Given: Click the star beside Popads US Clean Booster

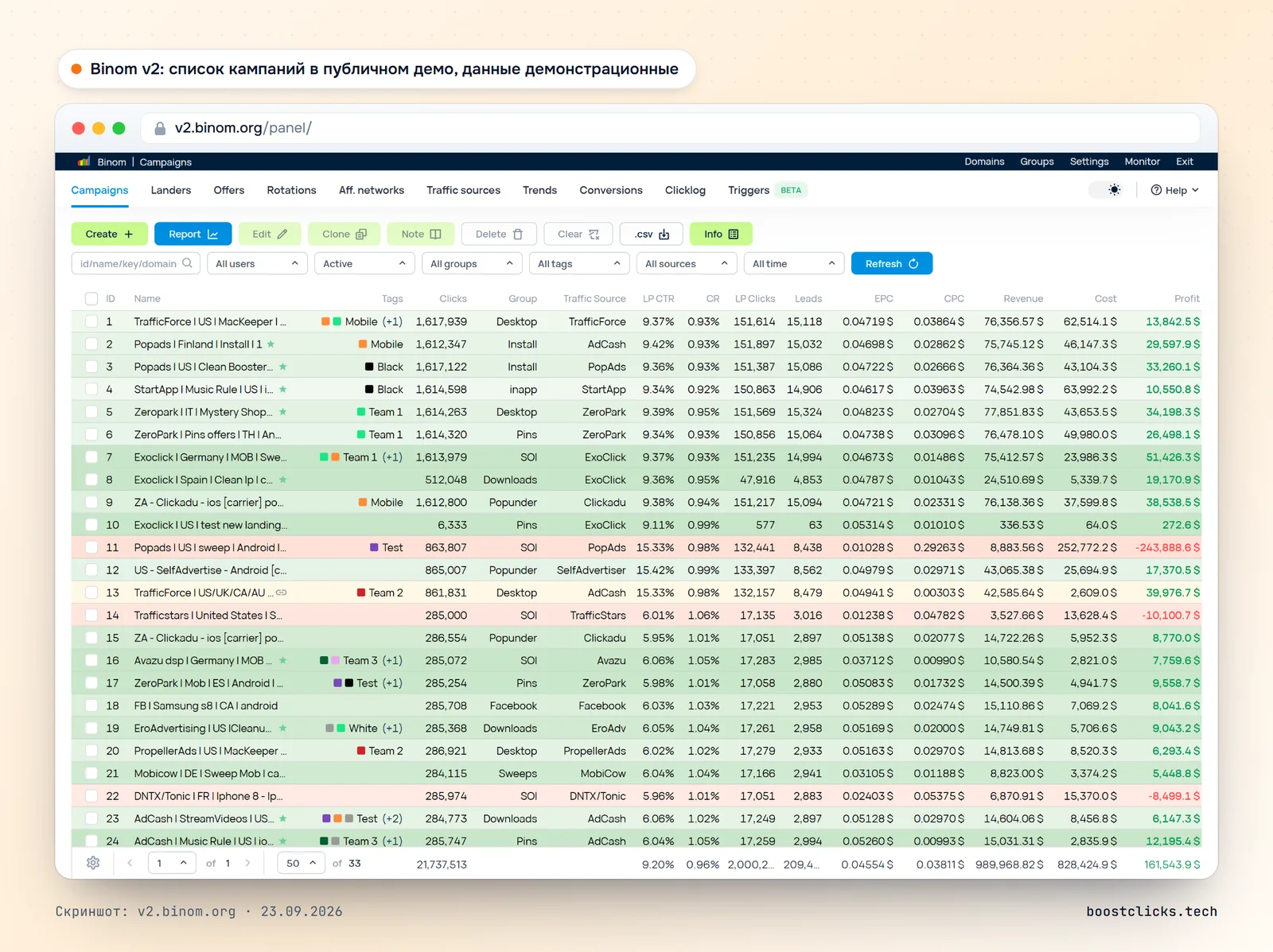Looking at the screenshot, I should point(283,367).
